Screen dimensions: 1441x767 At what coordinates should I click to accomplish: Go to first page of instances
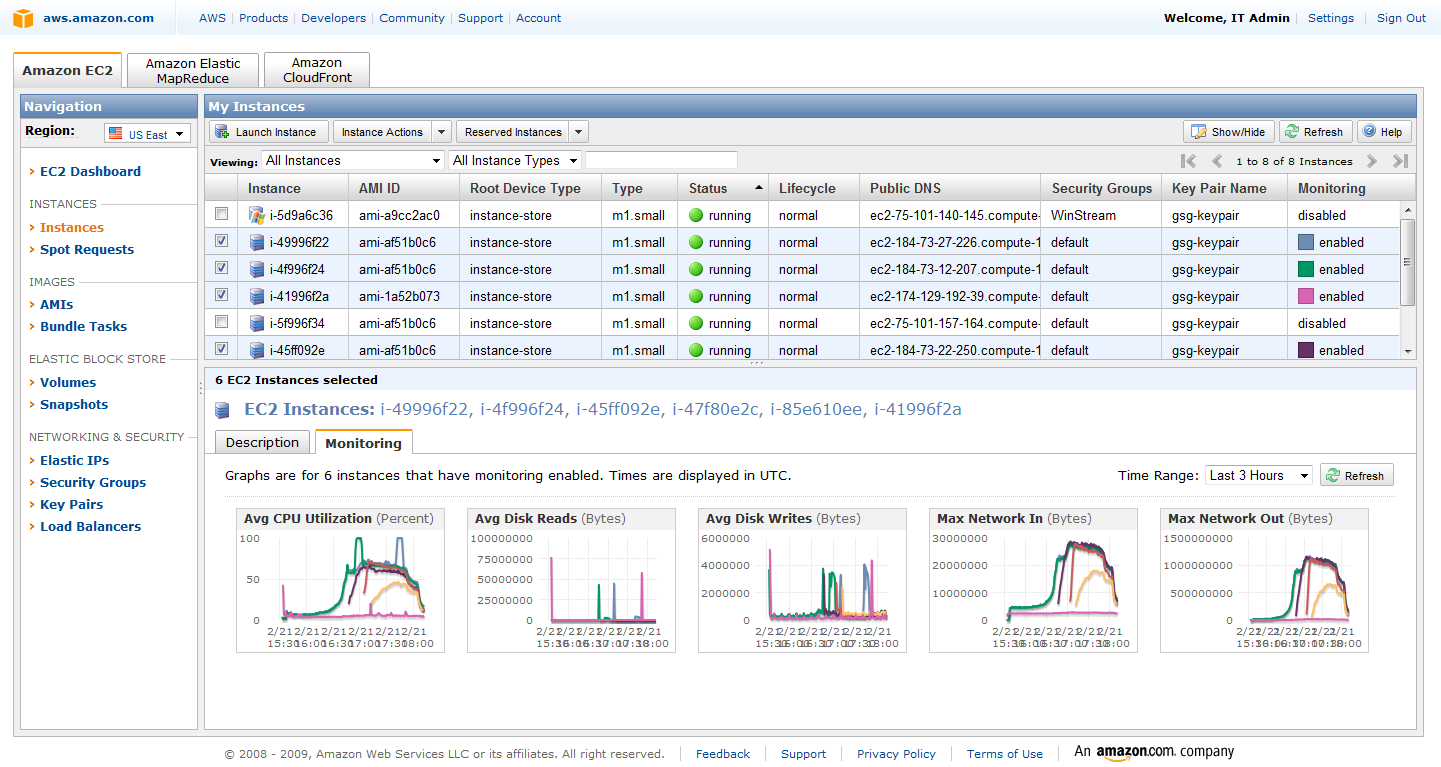pyautogui.click(x=1189, y=161)
